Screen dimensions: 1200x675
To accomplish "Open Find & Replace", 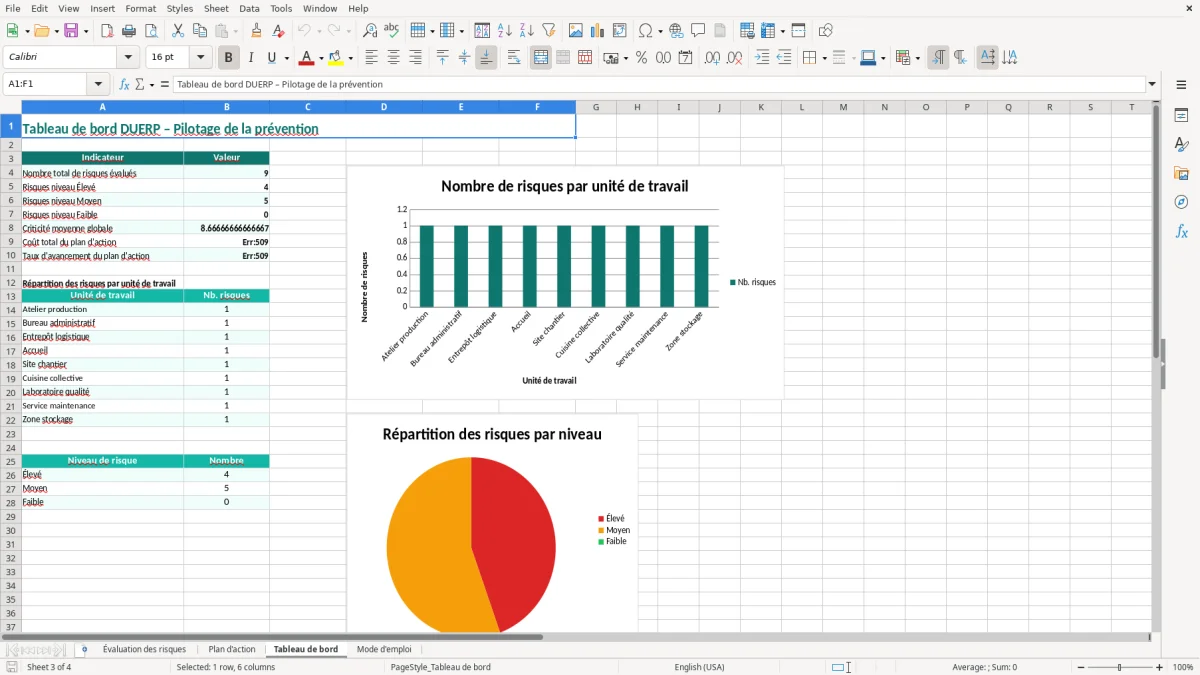I will (370, 31).
